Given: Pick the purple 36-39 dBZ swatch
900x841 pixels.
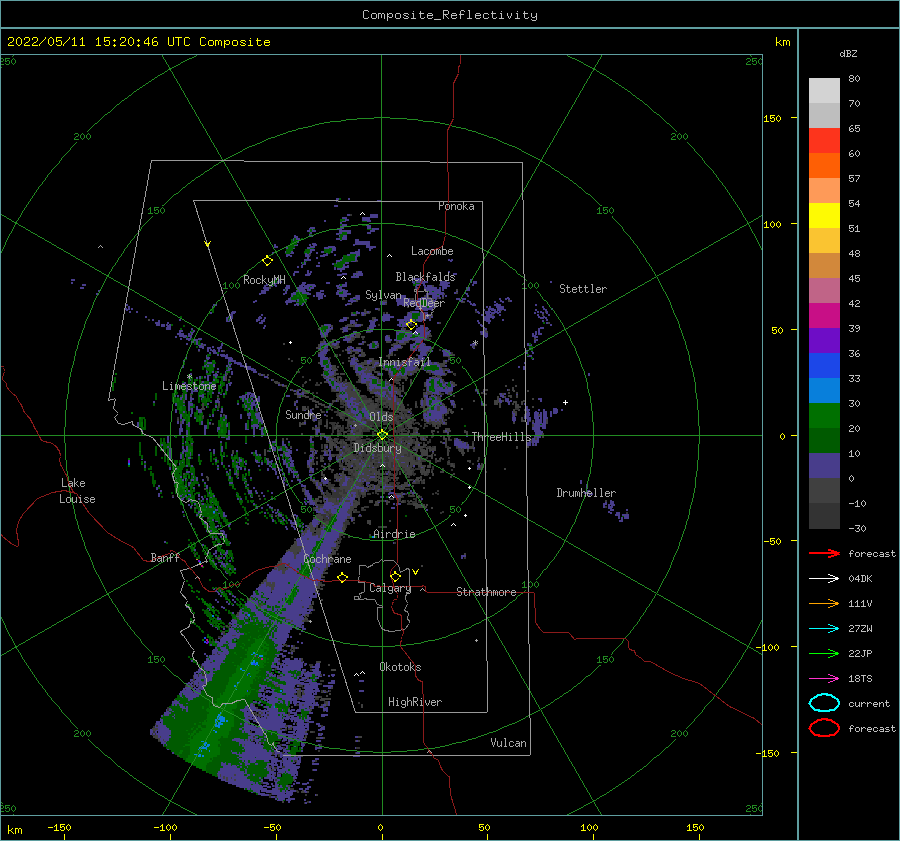Looking at the screenshot, I should pyautogui.click(x=824, y=340).
